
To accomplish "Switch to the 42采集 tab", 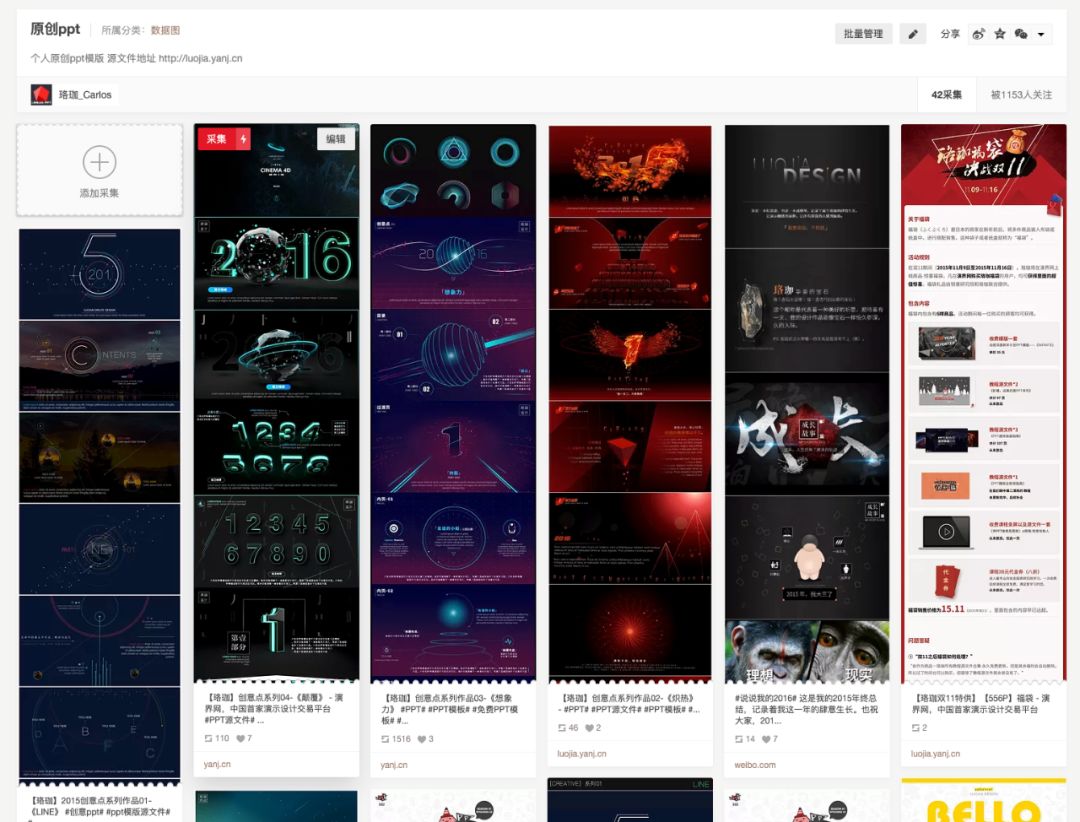I will [946, 95].
